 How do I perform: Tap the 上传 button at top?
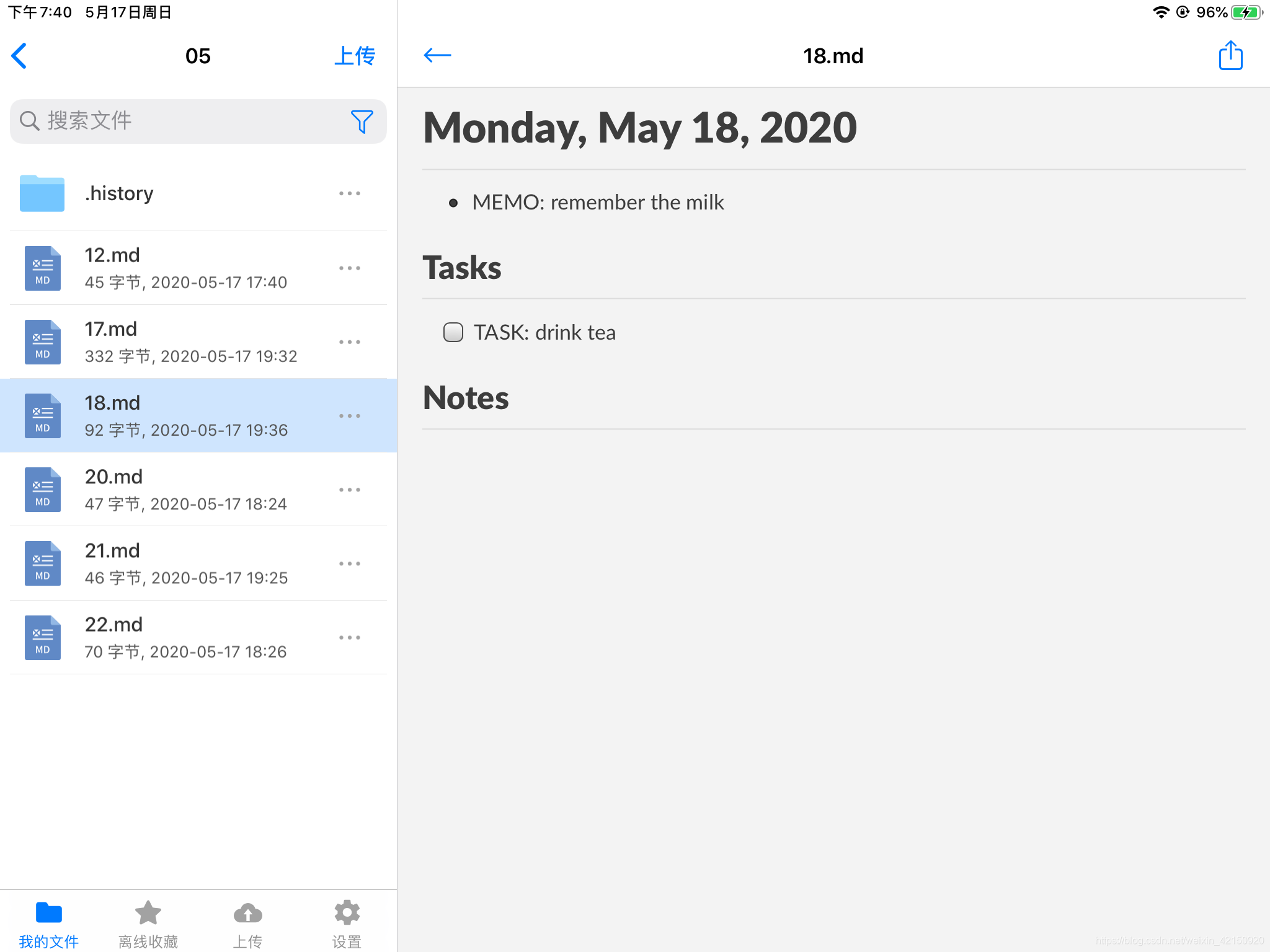pyautogui.click(x=354, y=56)
